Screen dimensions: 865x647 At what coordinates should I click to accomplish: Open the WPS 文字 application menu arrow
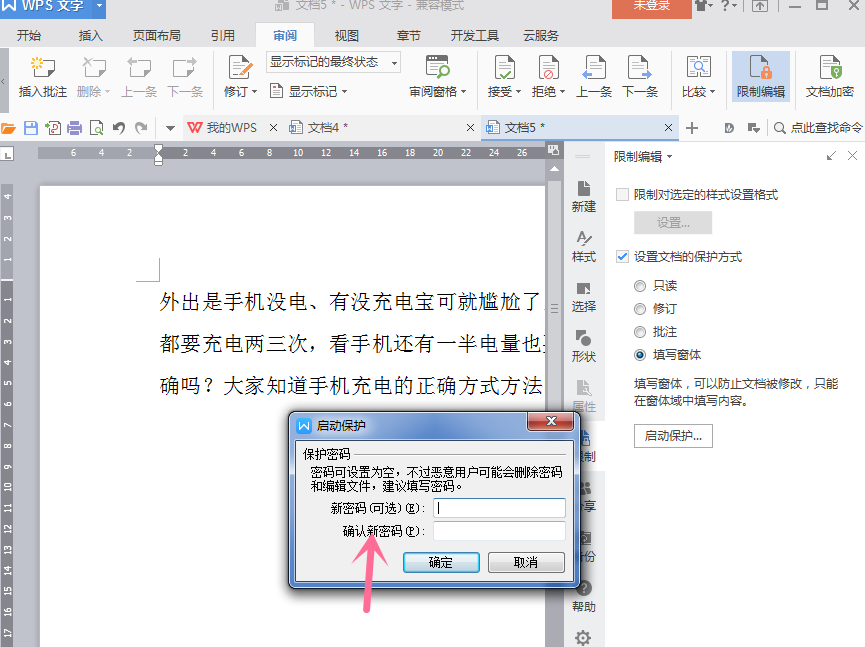click(x=99, y=6)
